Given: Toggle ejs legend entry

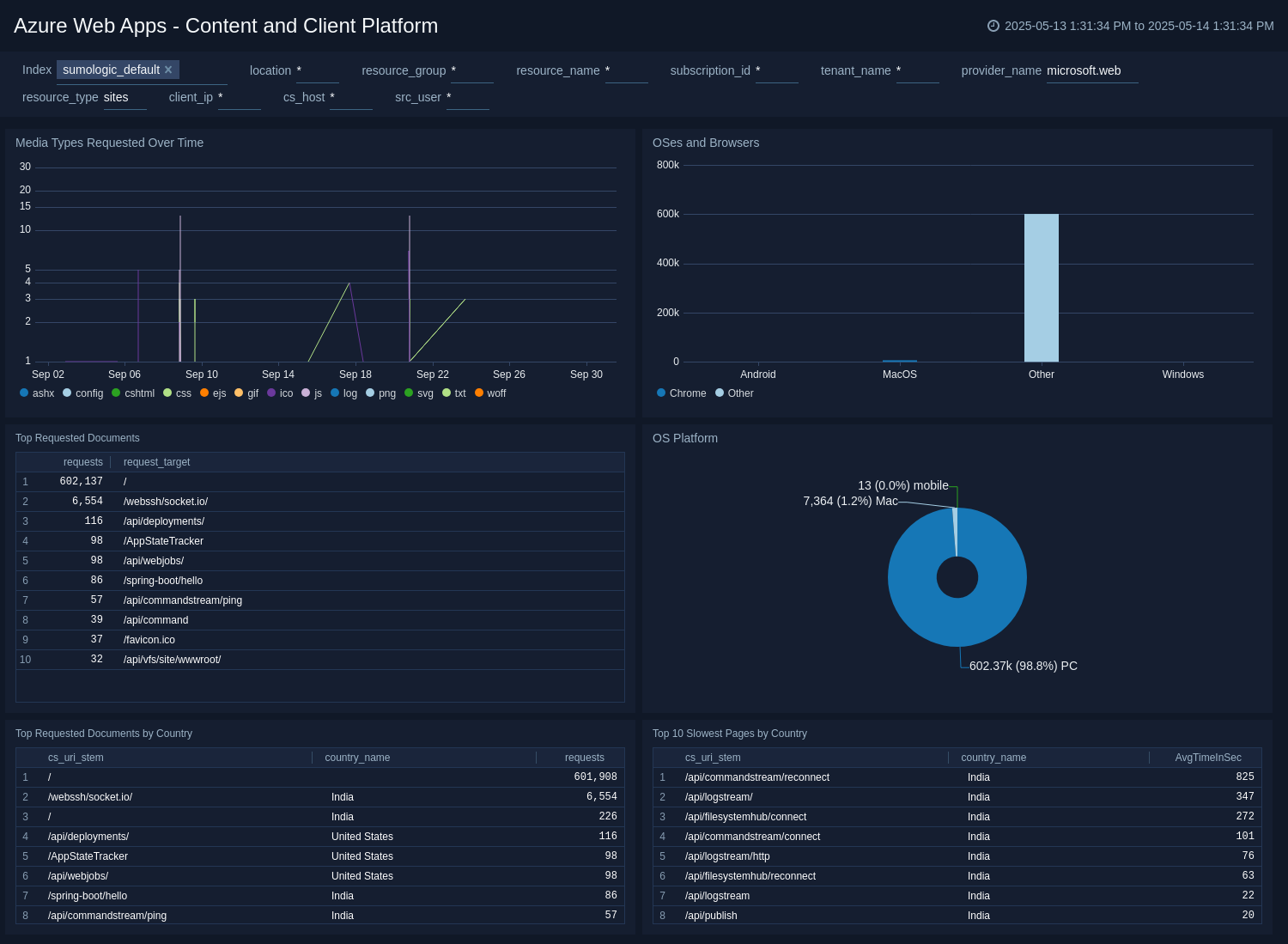Looking at the screenshot, I should [x=213, y=393].
